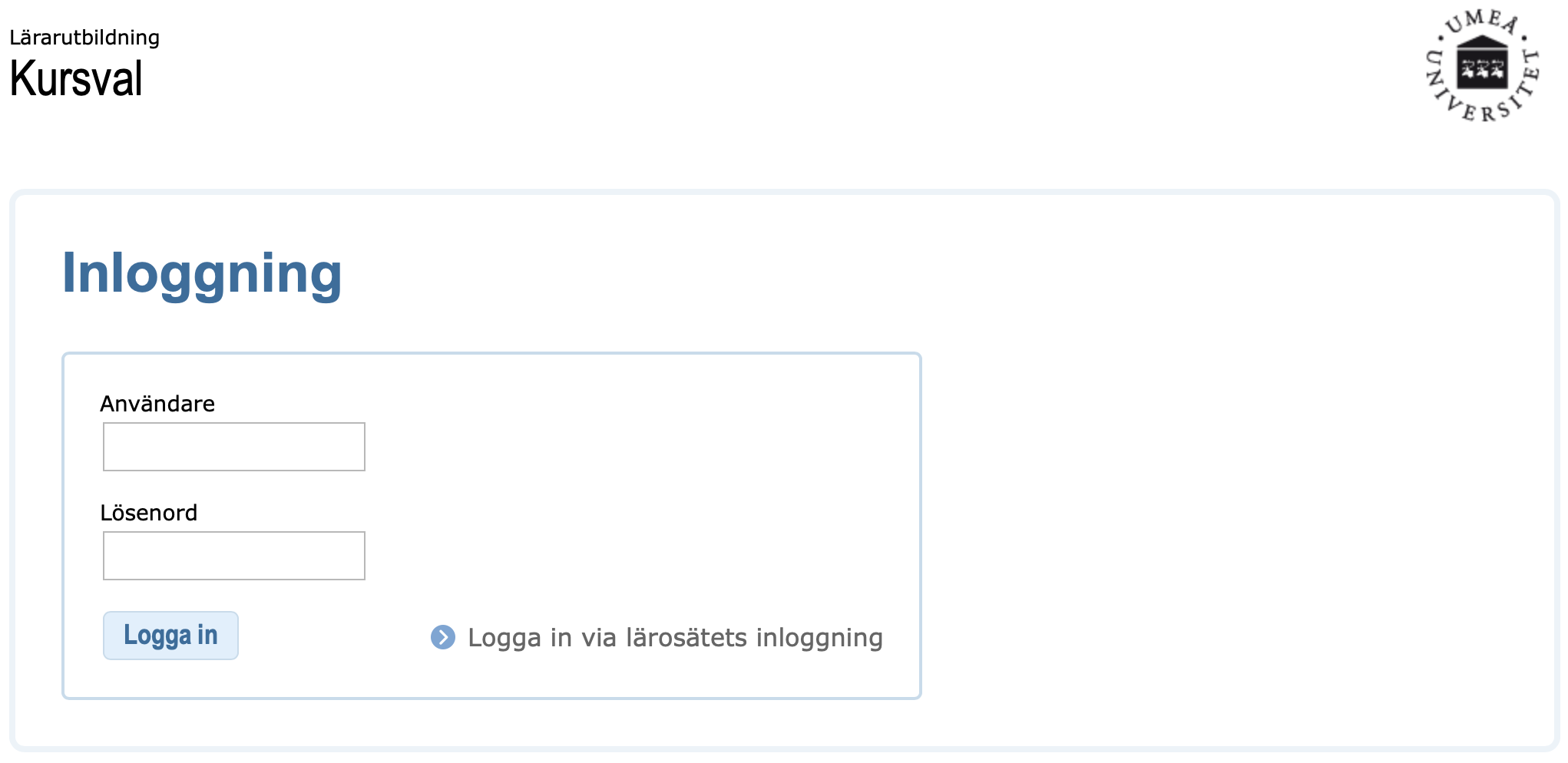
Task: Click the Lösenord field label
Action: 149,513
